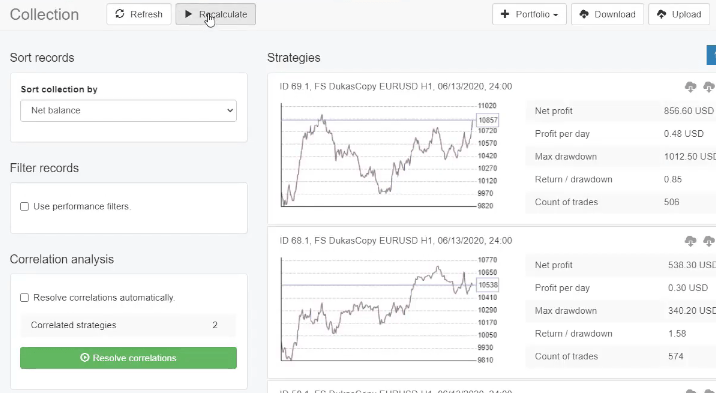Click the 10538 balance marker on second chart
This screenshot has width=716, height=393.
[487, 285]
